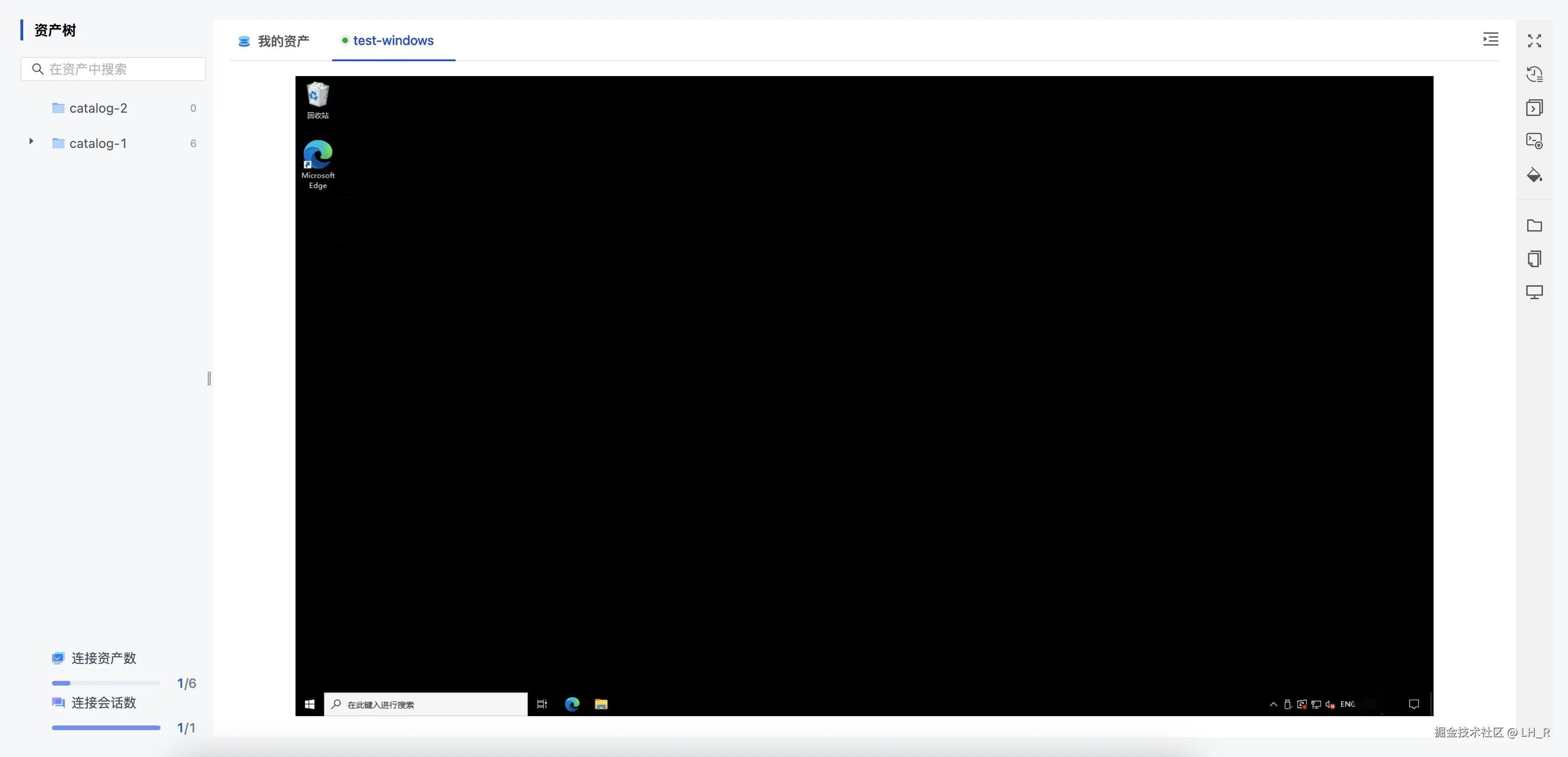The width and height of the screenshot is (1568, 757).
Task: Switch to the 我的资产 tab
Action: 273,41
